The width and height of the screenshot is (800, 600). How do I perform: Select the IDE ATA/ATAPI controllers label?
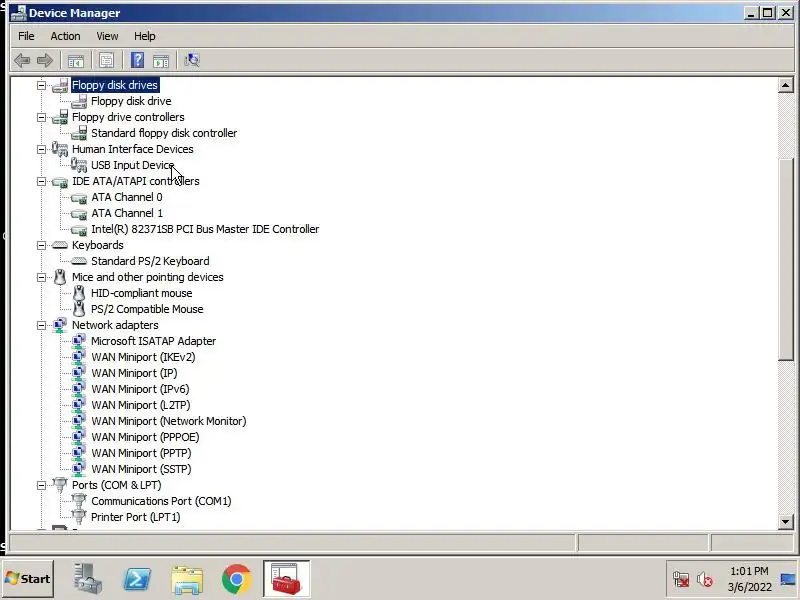point(135,181)
